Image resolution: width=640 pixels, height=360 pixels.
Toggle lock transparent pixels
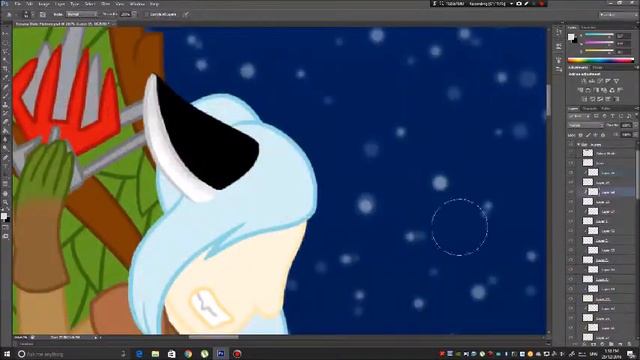click(581, 135)
